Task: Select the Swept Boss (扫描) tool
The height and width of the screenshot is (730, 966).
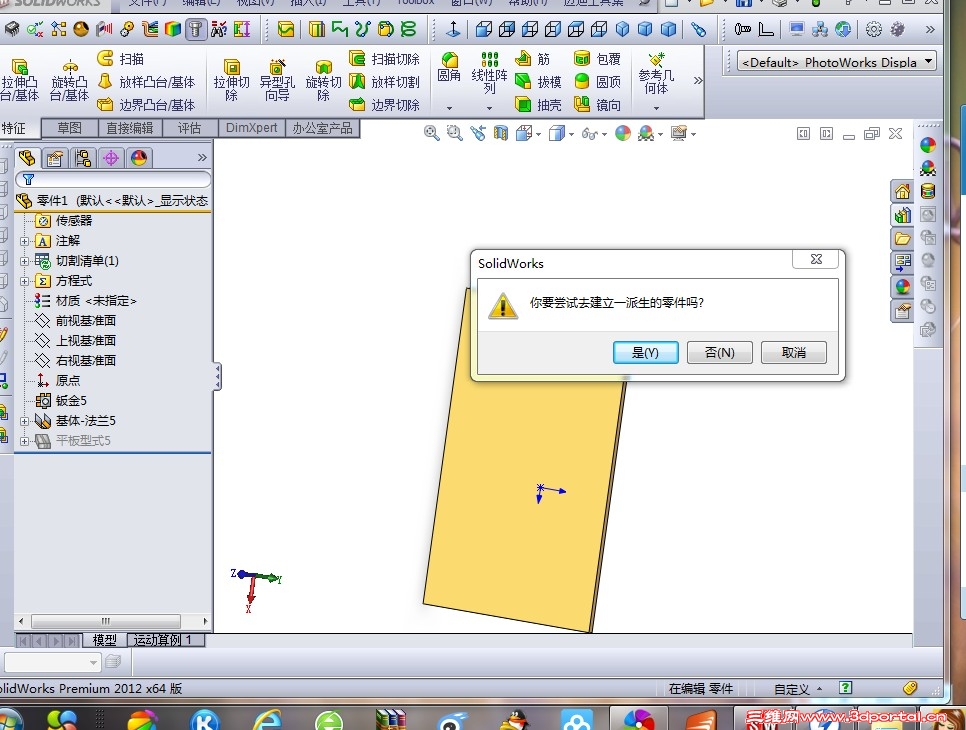Action: 121,59
